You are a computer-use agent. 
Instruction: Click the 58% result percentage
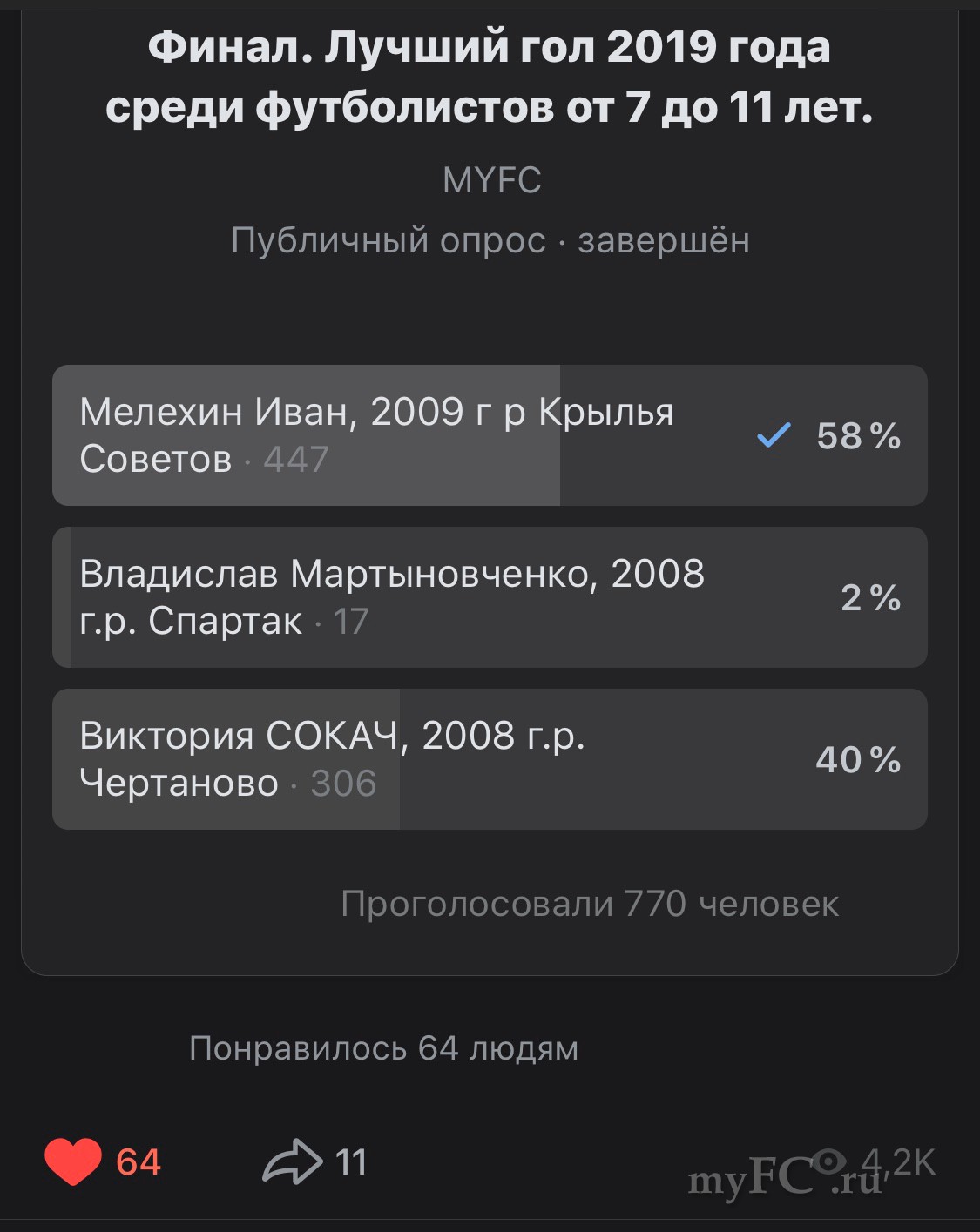click(x=858, y=435)
